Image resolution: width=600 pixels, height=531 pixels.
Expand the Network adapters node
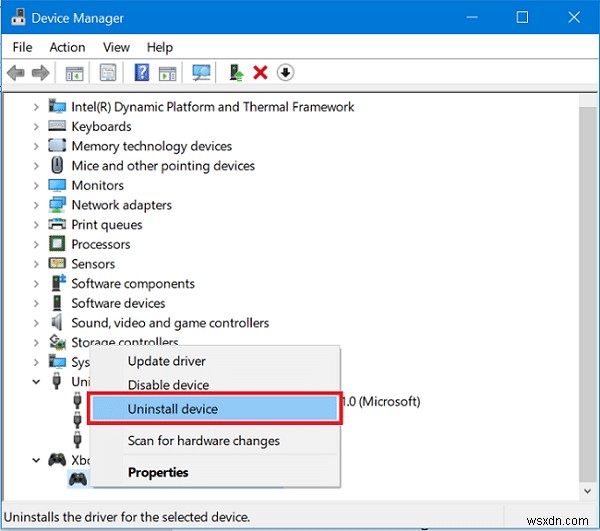click(x=36, y=205)
